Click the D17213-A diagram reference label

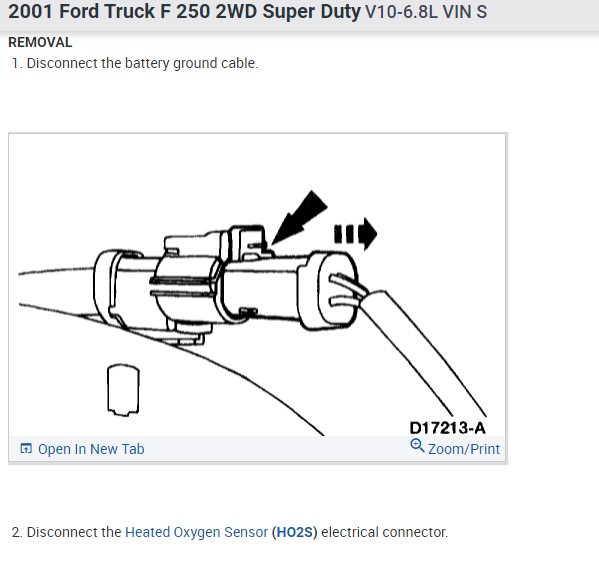(447, 428)
